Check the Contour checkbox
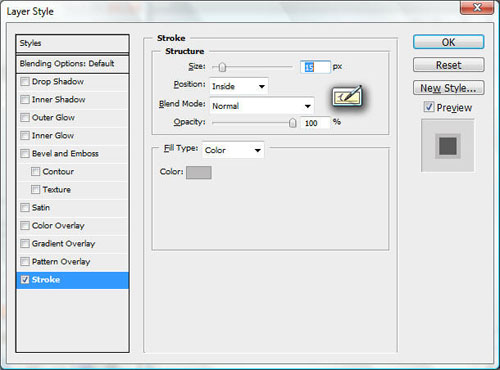This screenshot has width=500, height=370. 35,172
